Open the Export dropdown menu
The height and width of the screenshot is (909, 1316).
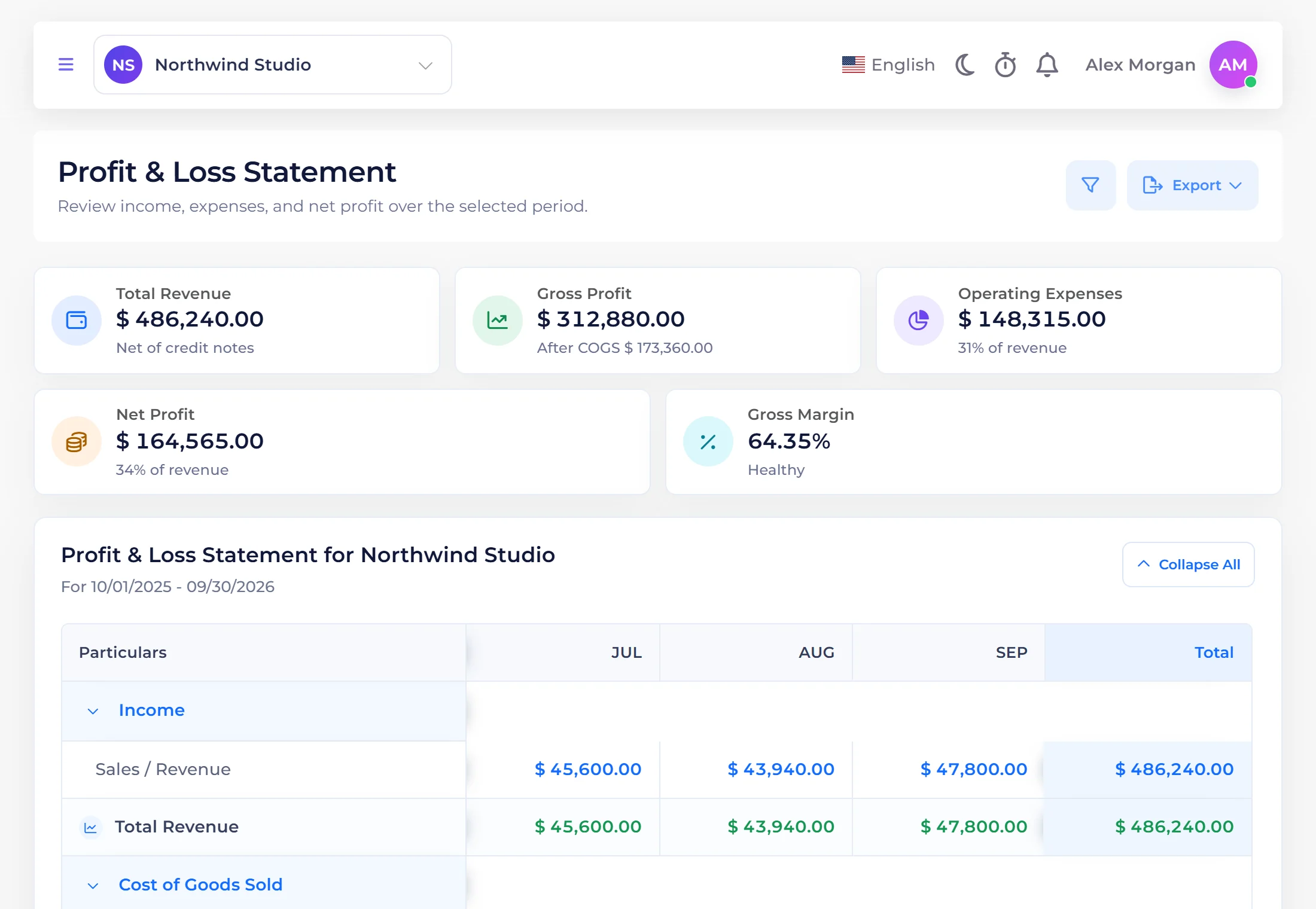click(x=1192, y=185)
